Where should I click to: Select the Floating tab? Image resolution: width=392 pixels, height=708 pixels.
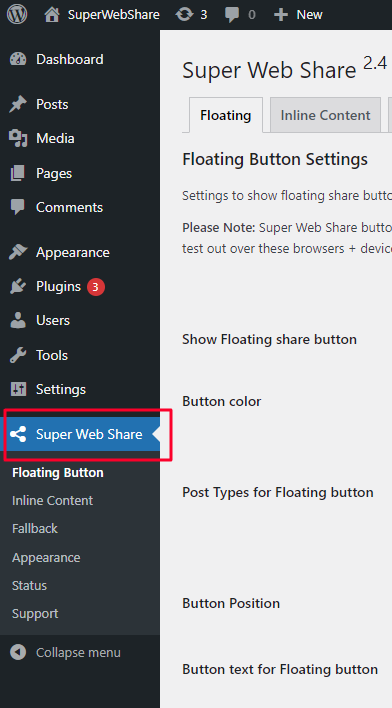(x=225, y=115)
